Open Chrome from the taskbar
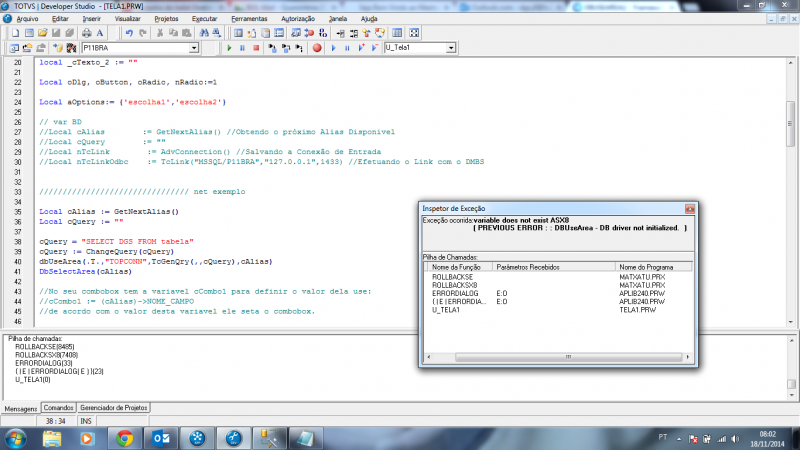This screenshot has height=450, width=800. click(124, 438)
